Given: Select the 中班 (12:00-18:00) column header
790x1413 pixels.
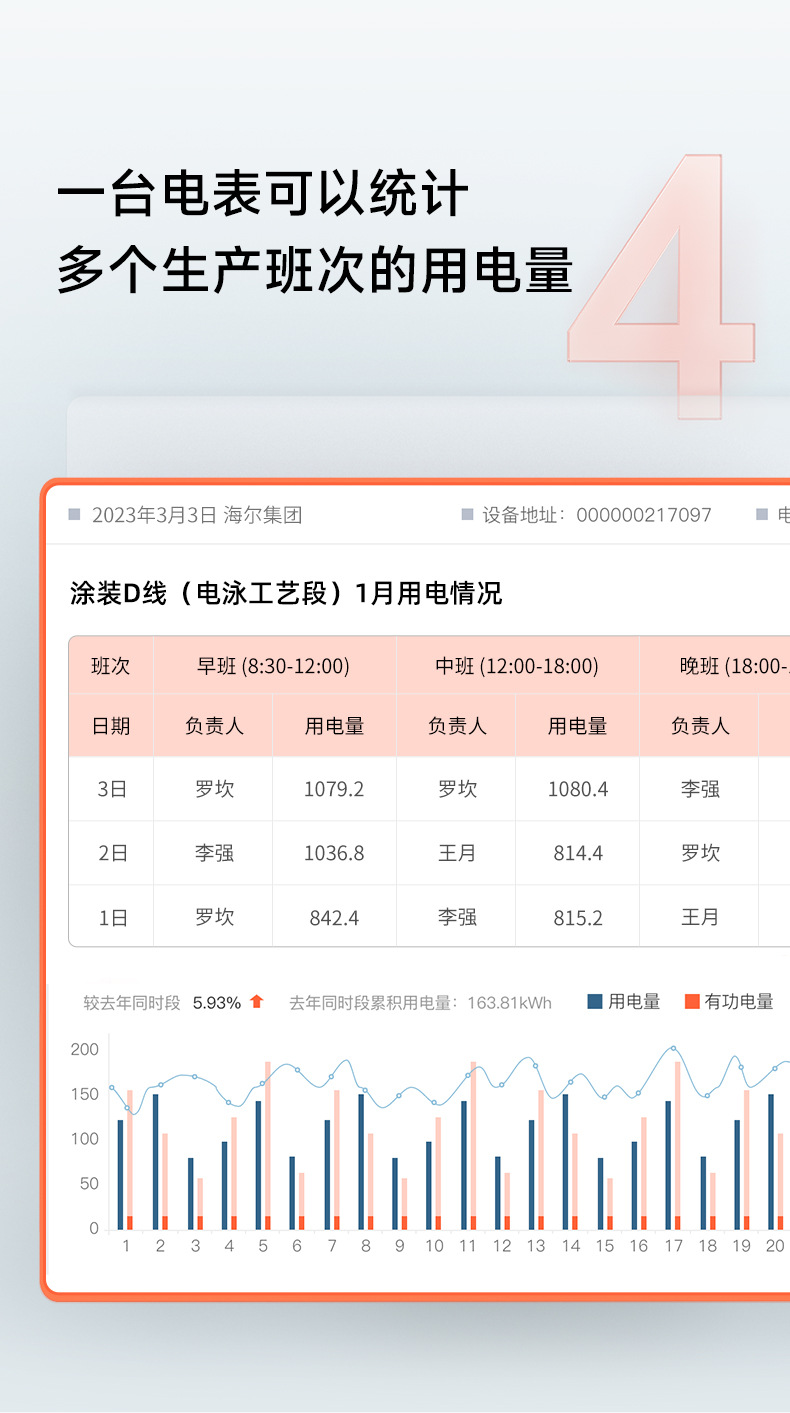Looking at the screenshot, I should tap(517, 666).
